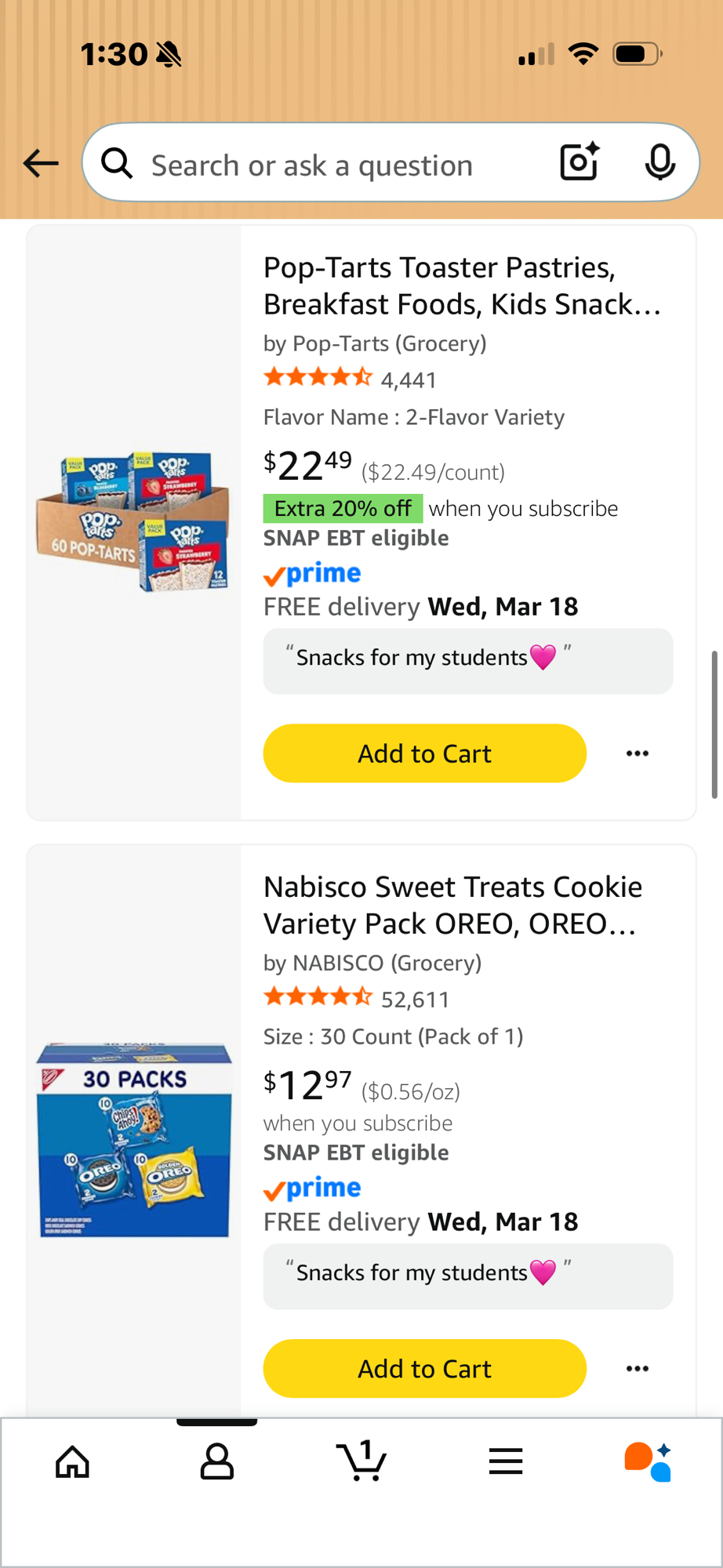Launch the Rufus AI assistant icon
This screenshot has width=723, height=1568.
click(x=648, y=1461)
